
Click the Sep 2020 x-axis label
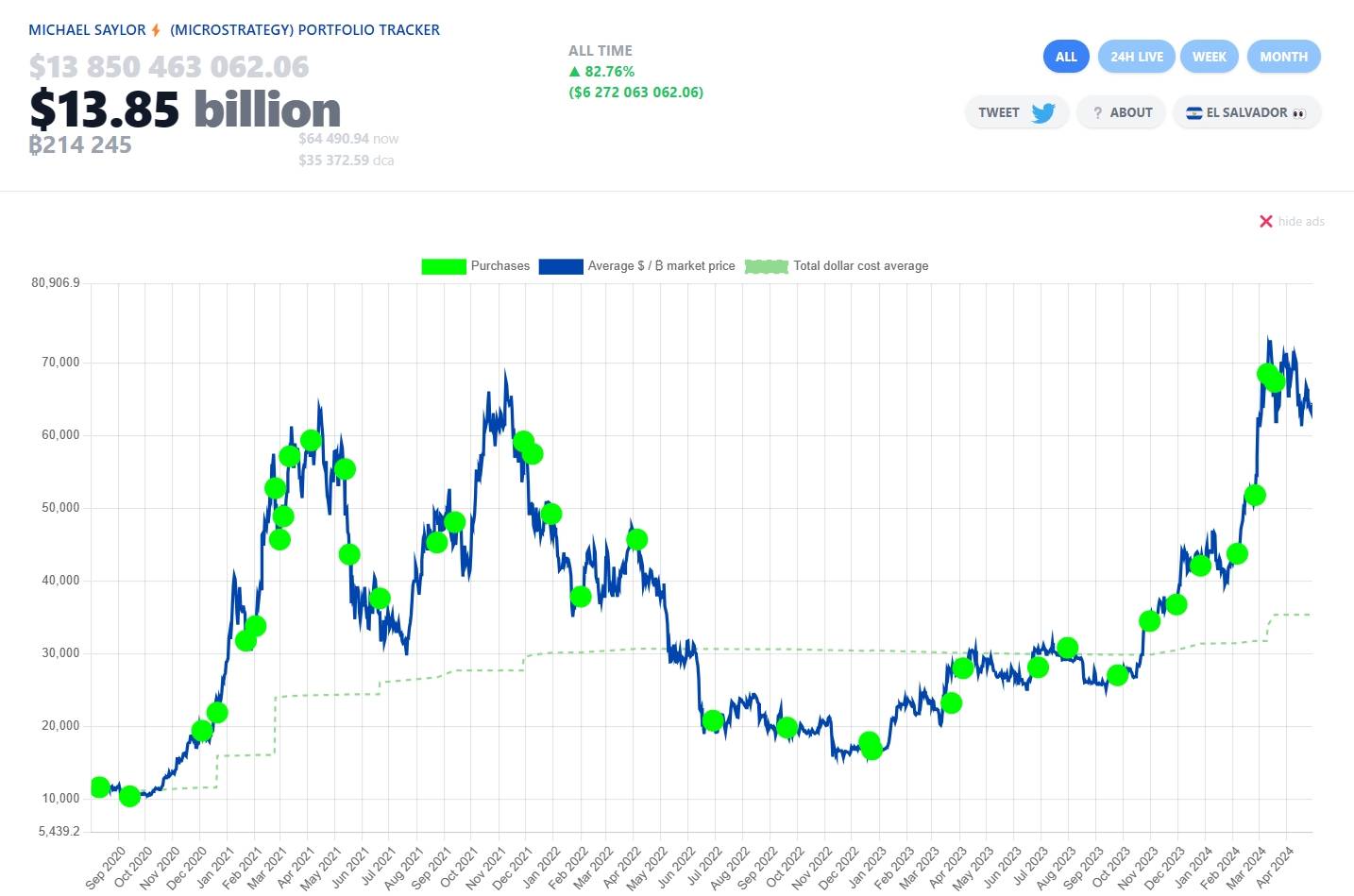(105, 868)
